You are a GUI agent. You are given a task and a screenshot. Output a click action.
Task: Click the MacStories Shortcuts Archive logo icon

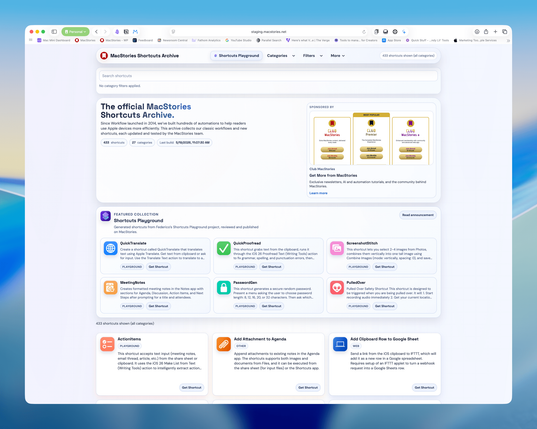(104, 55)
